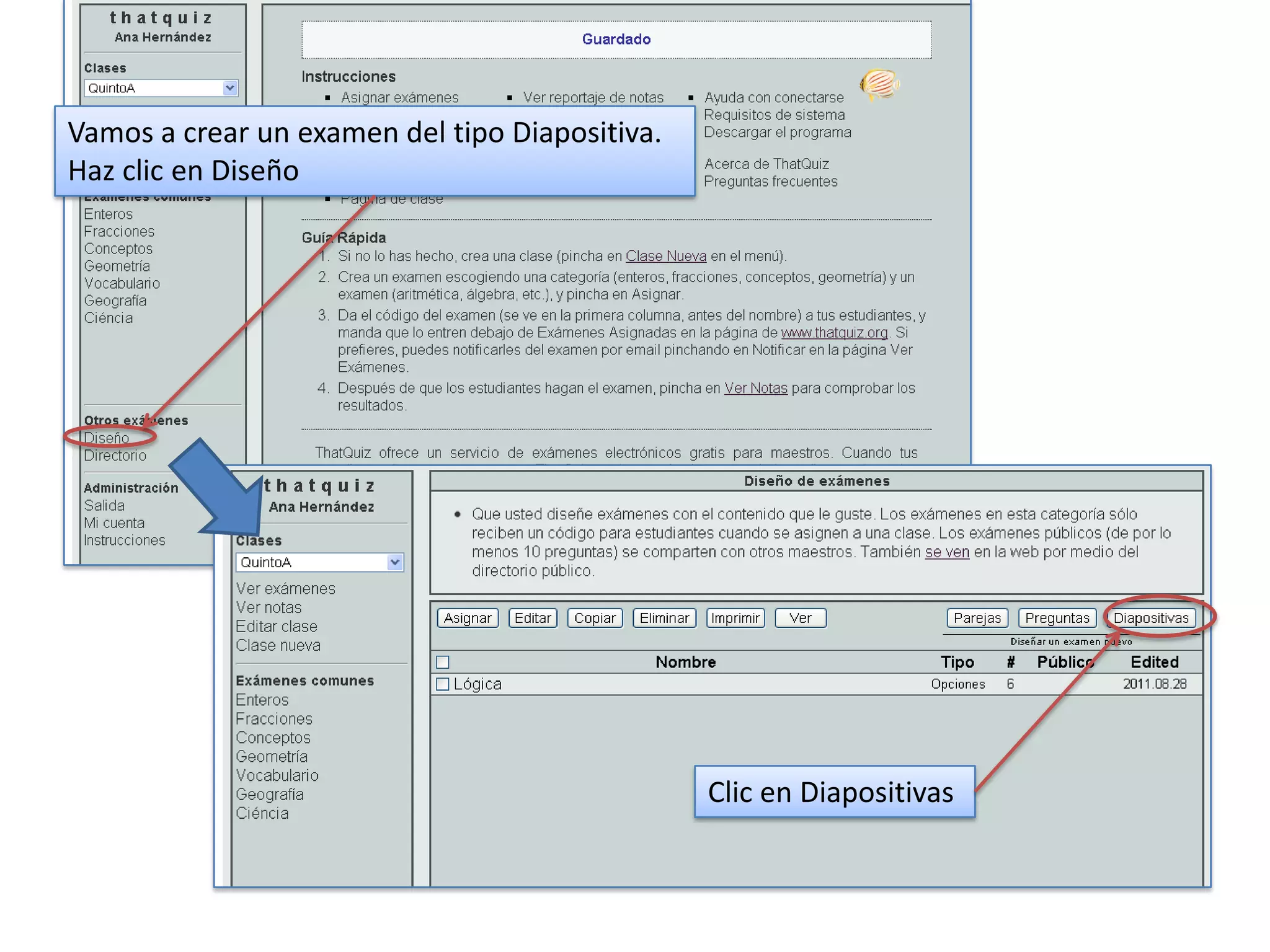Open Instrucciones in the Administración menu
Screen dimensions: 1270x952
click(x=125, y=540)
